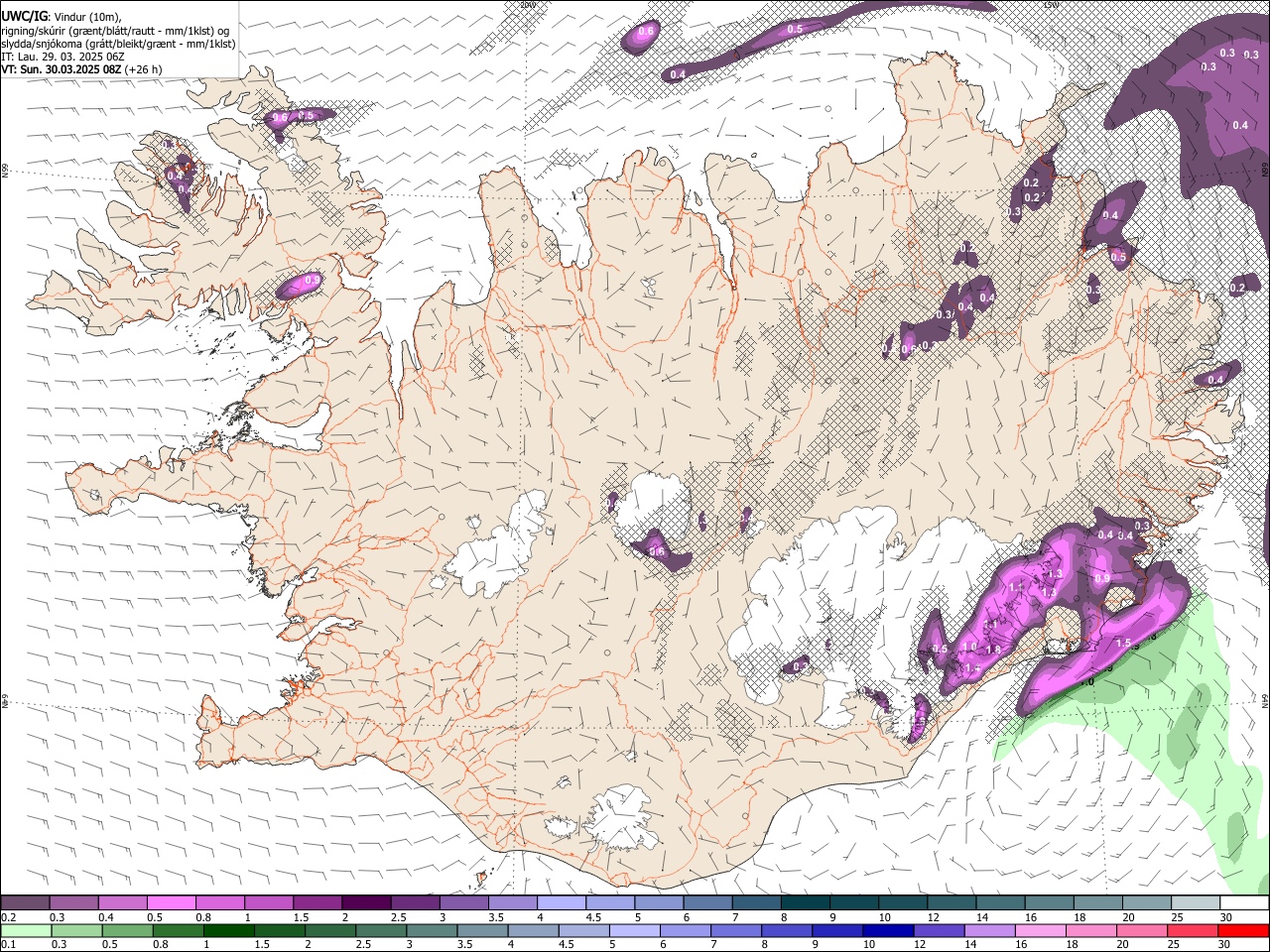Click the pale periwinkle swatch labeled 5 in lower legend
This screenshot has height=952, width=1270.
coord(634,930)
